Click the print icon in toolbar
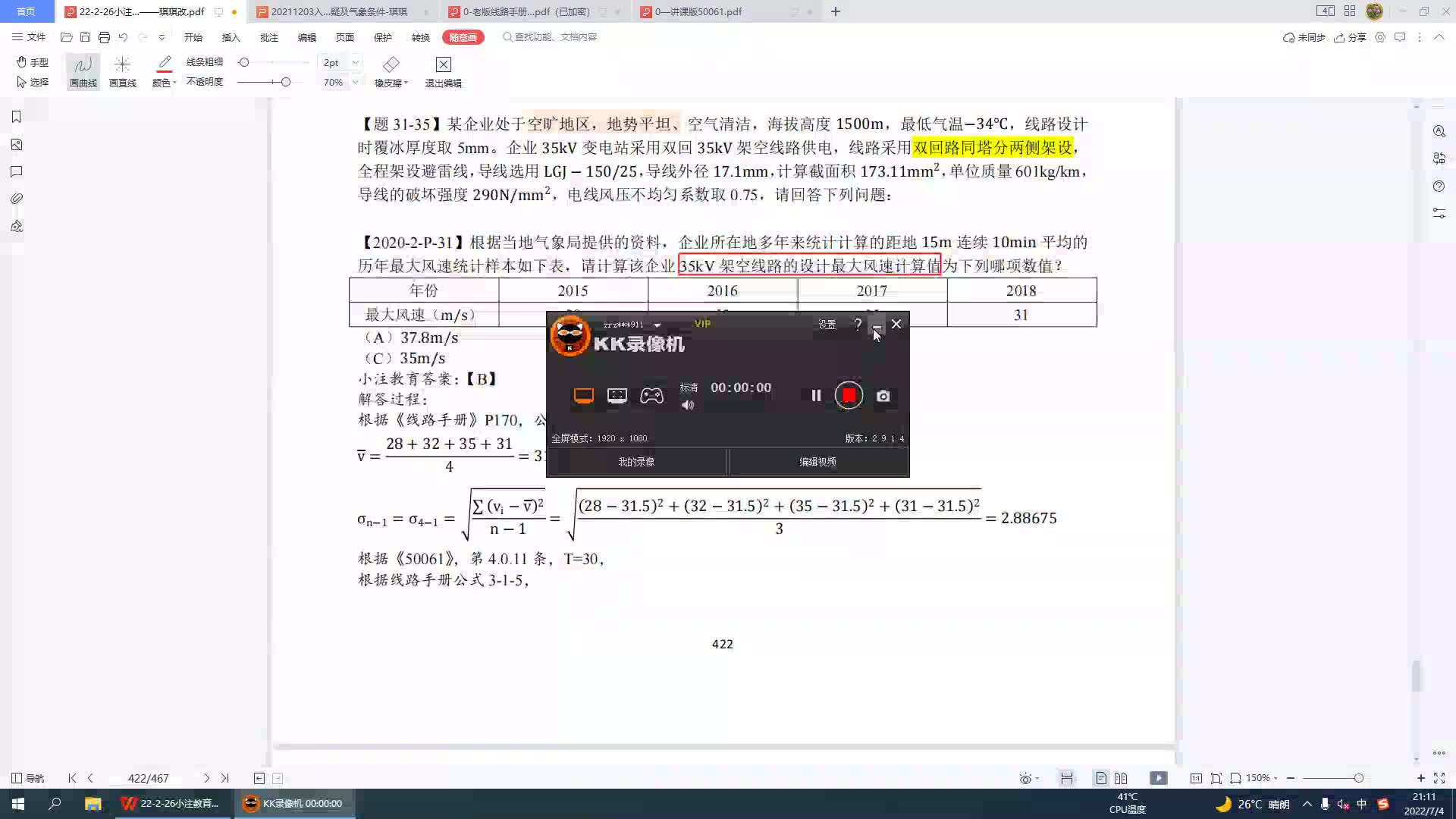This screenshot has width=1456, height=819. coord(104,37)
